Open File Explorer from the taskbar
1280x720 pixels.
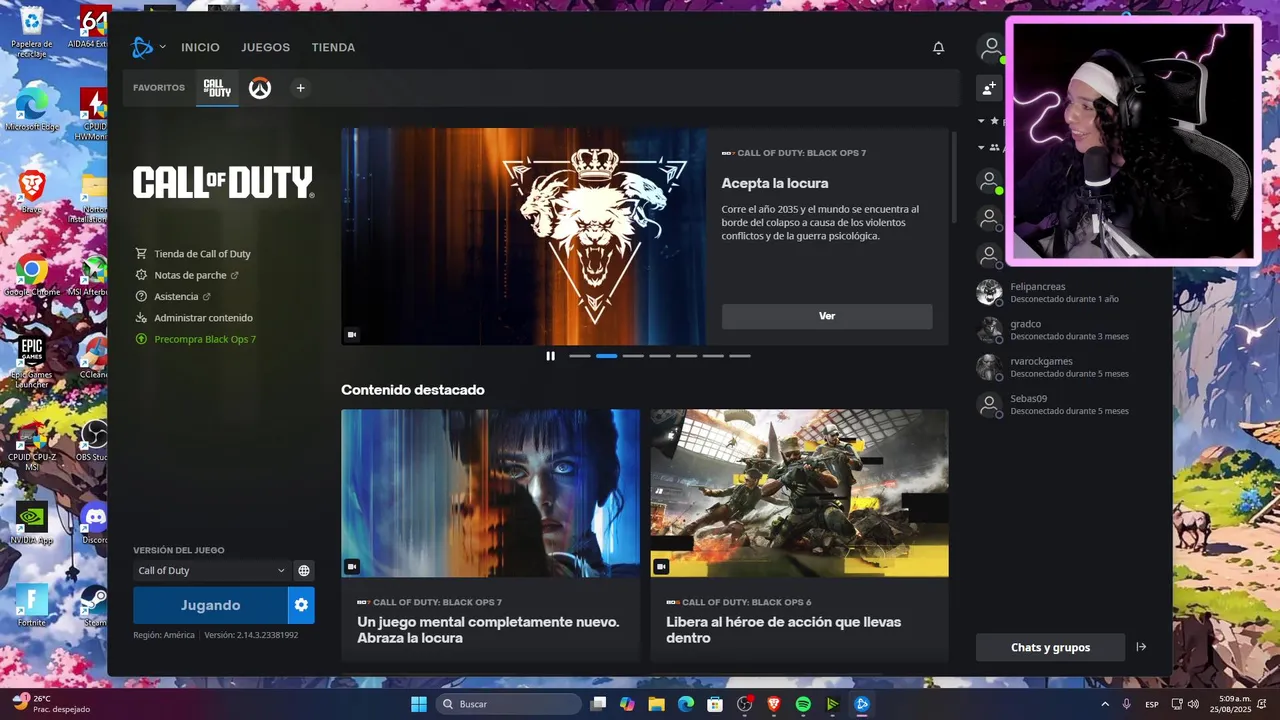pos(657,704)
